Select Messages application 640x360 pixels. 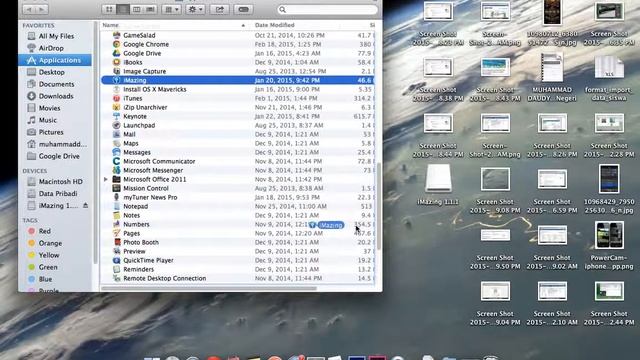(238, 152)
